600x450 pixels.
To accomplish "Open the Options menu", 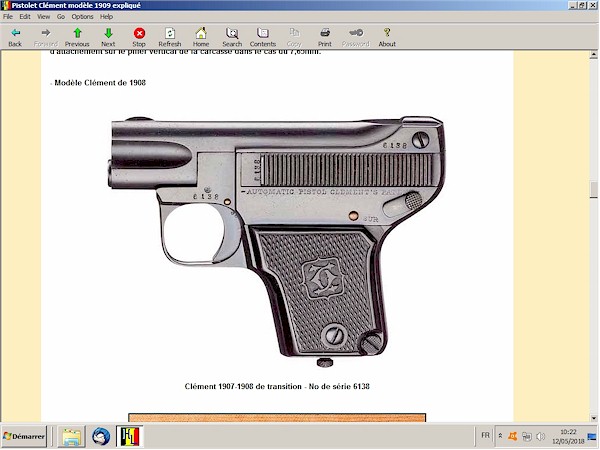I will click(x=82, y=16).
